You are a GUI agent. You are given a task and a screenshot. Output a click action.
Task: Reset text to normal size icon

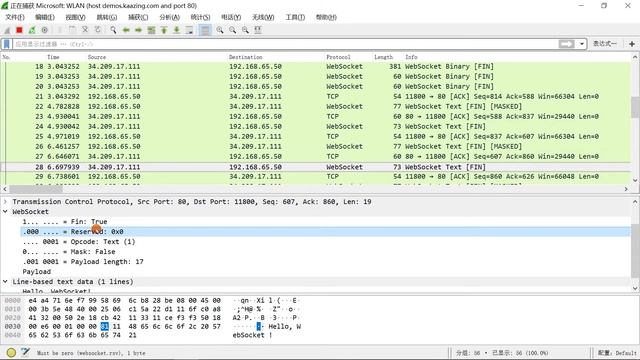click(x=245, y=30)
